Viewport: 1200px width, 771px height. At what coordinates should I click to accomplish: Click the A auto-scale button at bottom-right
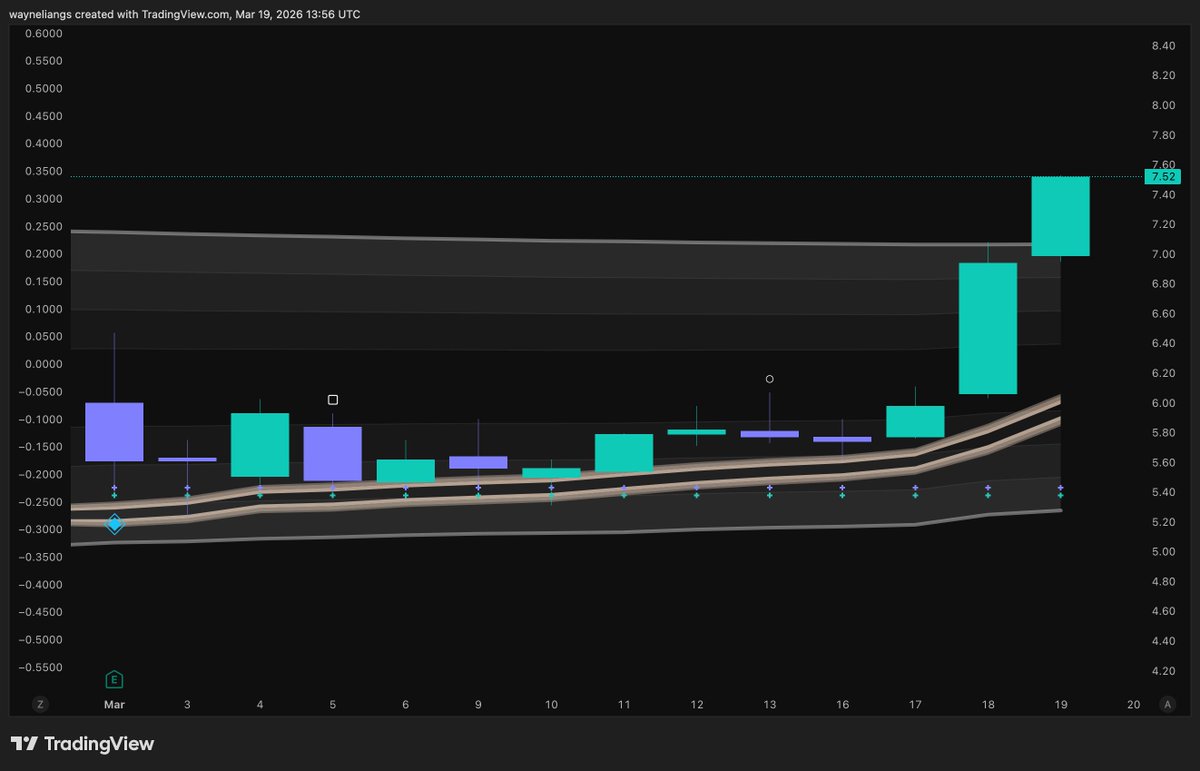1167,705
